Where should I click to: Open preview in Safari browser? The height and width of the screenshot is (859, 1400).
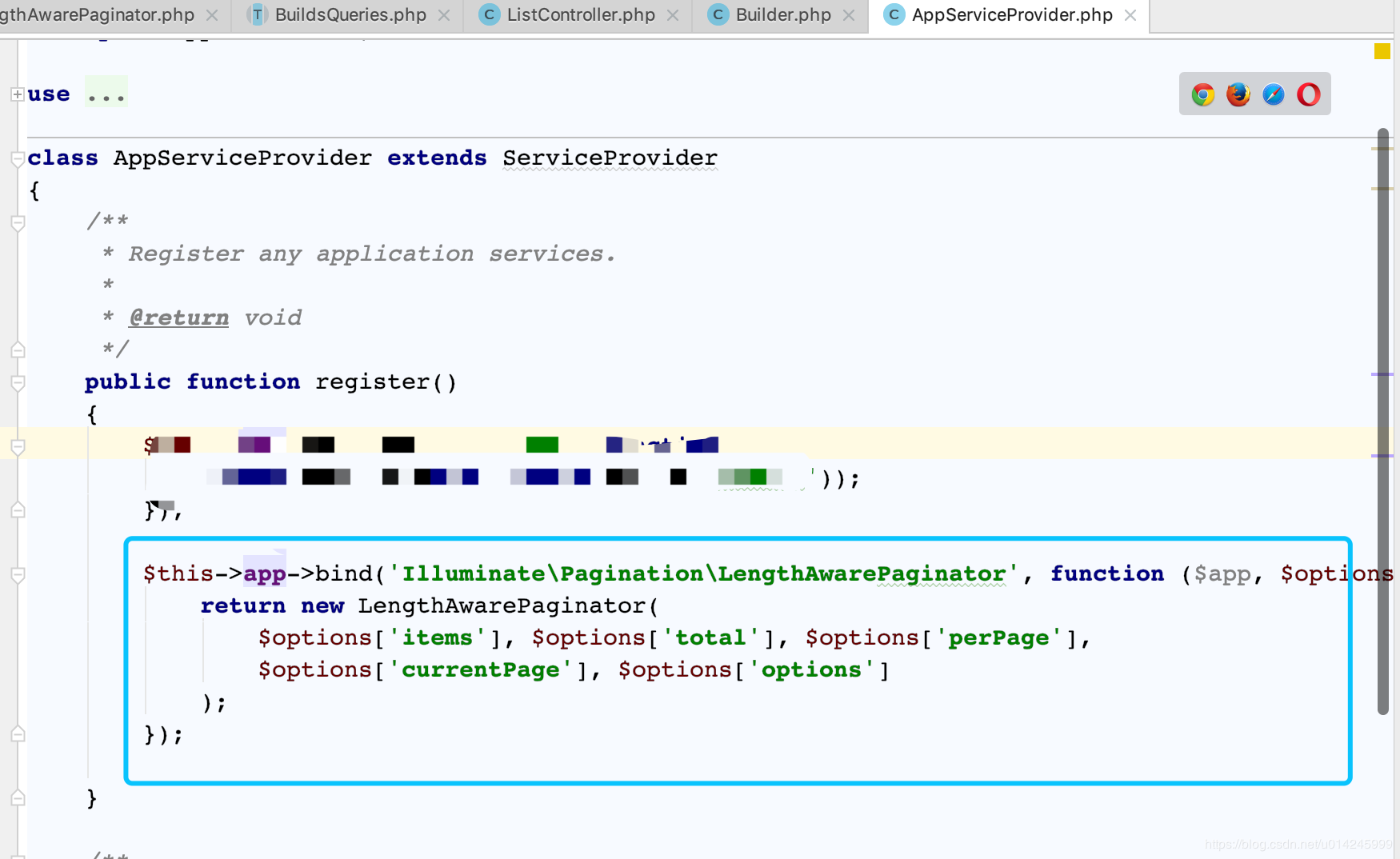(1273, 94)
